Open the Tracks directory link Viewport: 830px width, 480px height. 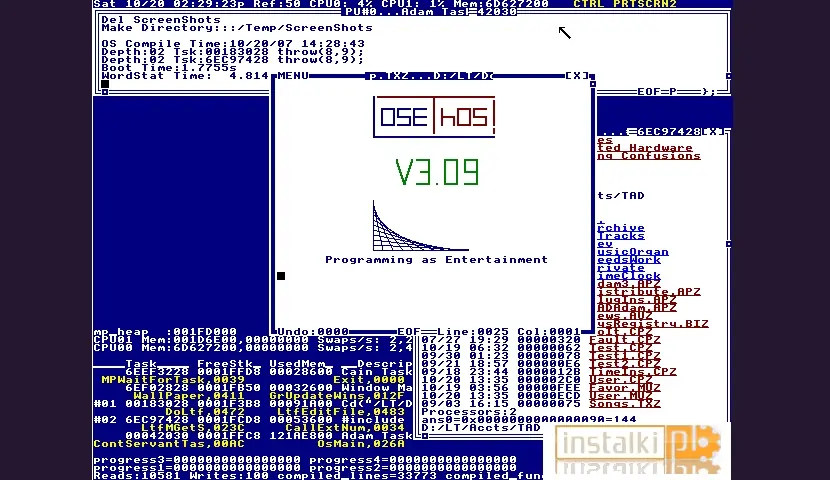pyautogui.click(x=621, y=236)
